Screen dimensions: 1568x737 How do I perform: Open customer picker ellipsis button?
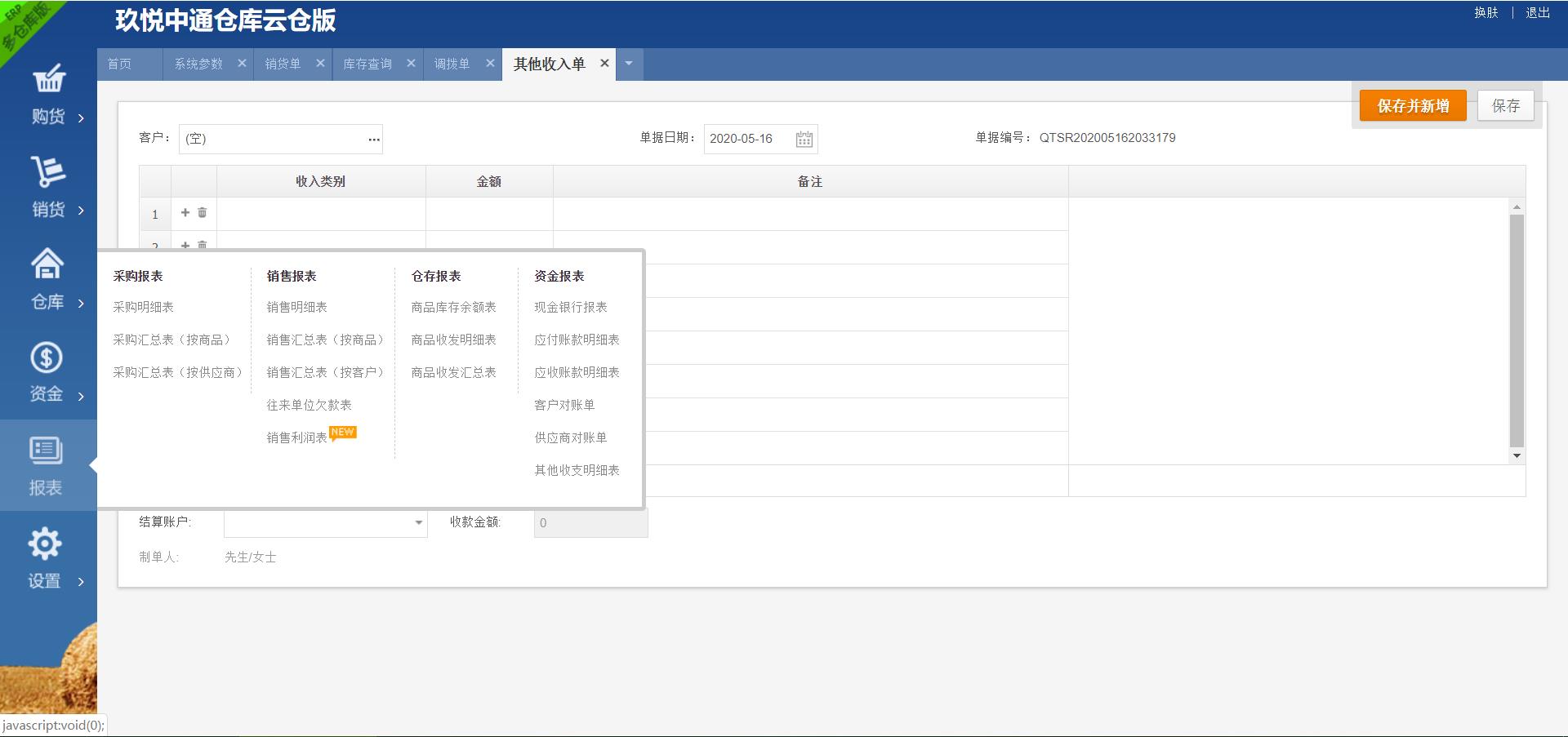374,139
